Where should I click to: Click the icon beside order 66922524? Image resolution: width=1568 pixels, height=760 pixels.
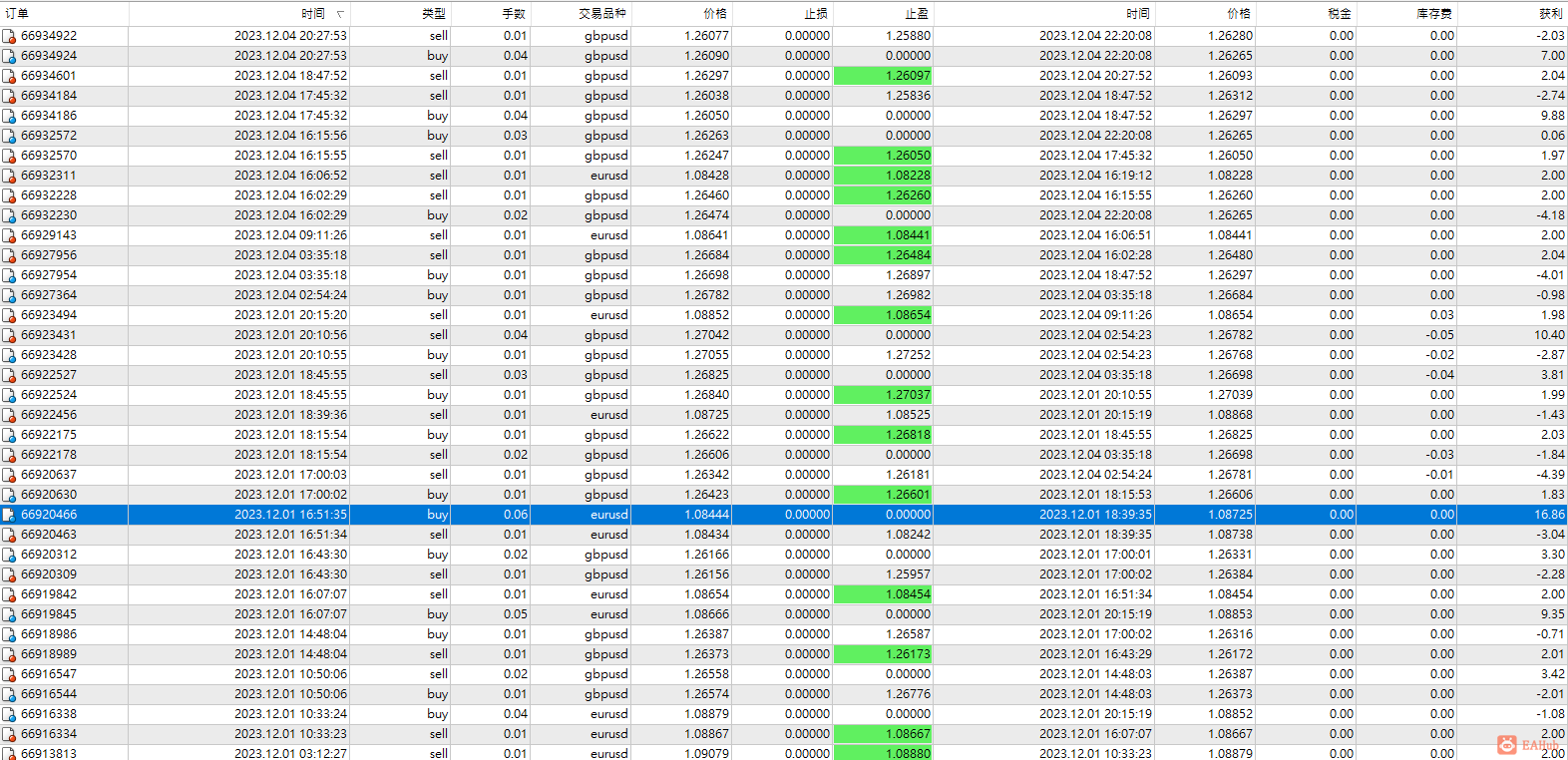9,395
